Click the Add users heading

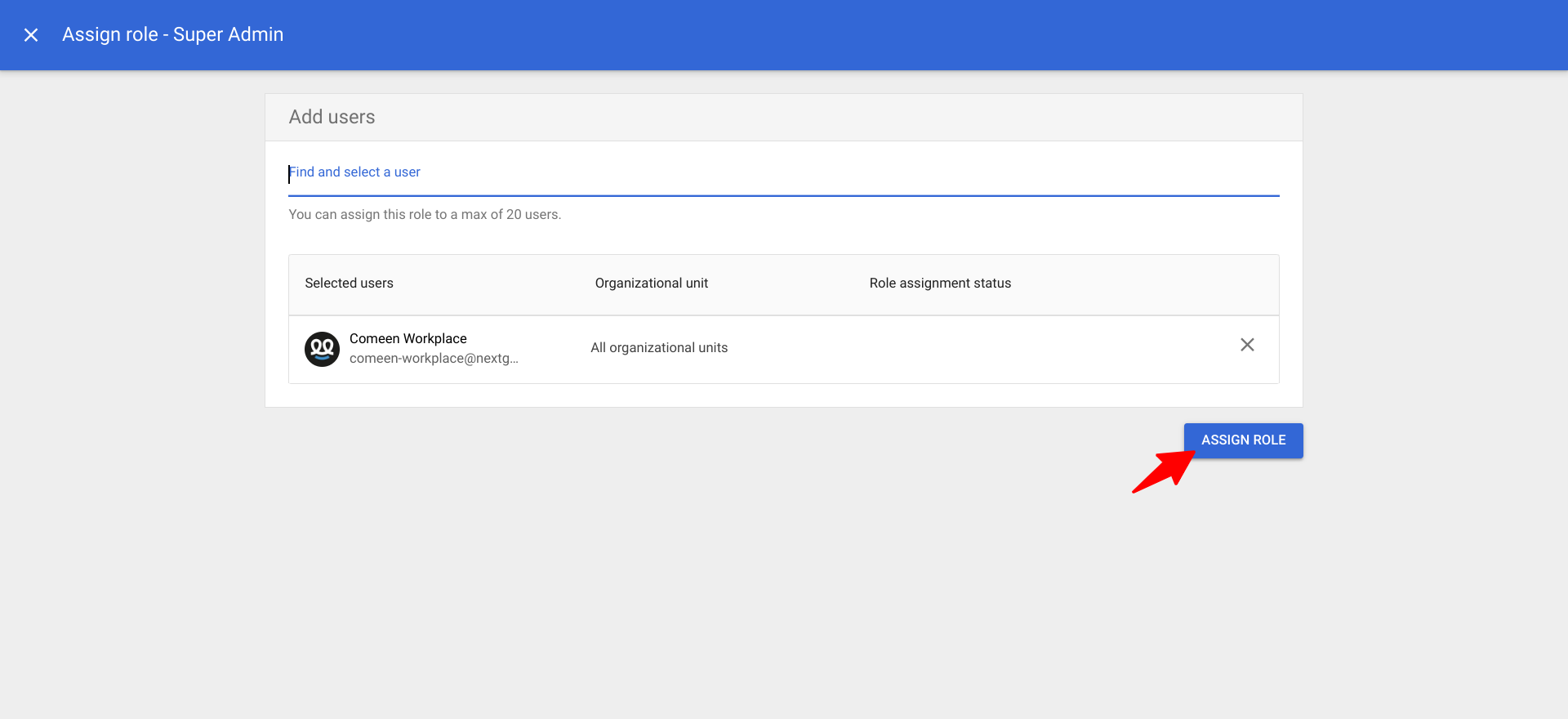(x=332, y=117)
